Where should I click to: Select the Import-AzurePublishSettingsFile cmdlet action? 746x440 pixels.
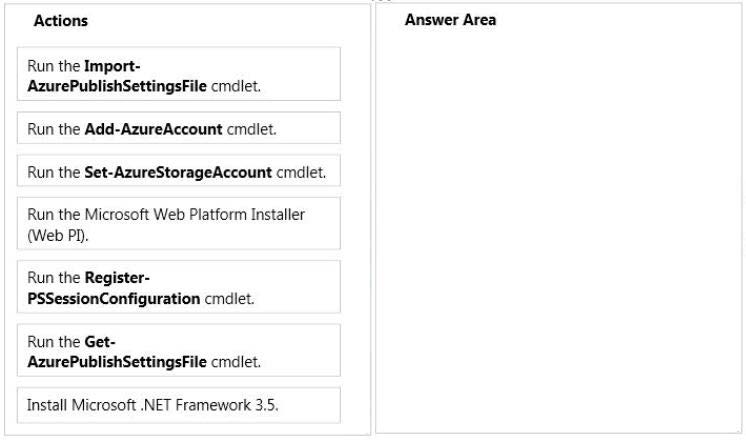click(x=179, y=74)
